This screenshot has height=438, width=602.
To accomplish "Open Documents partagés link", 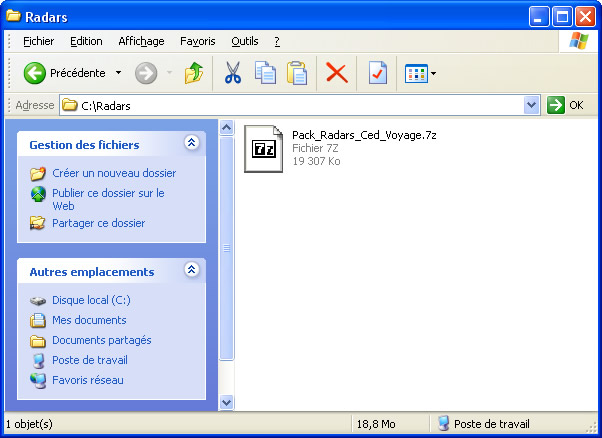I will click(x=102, y=340).
